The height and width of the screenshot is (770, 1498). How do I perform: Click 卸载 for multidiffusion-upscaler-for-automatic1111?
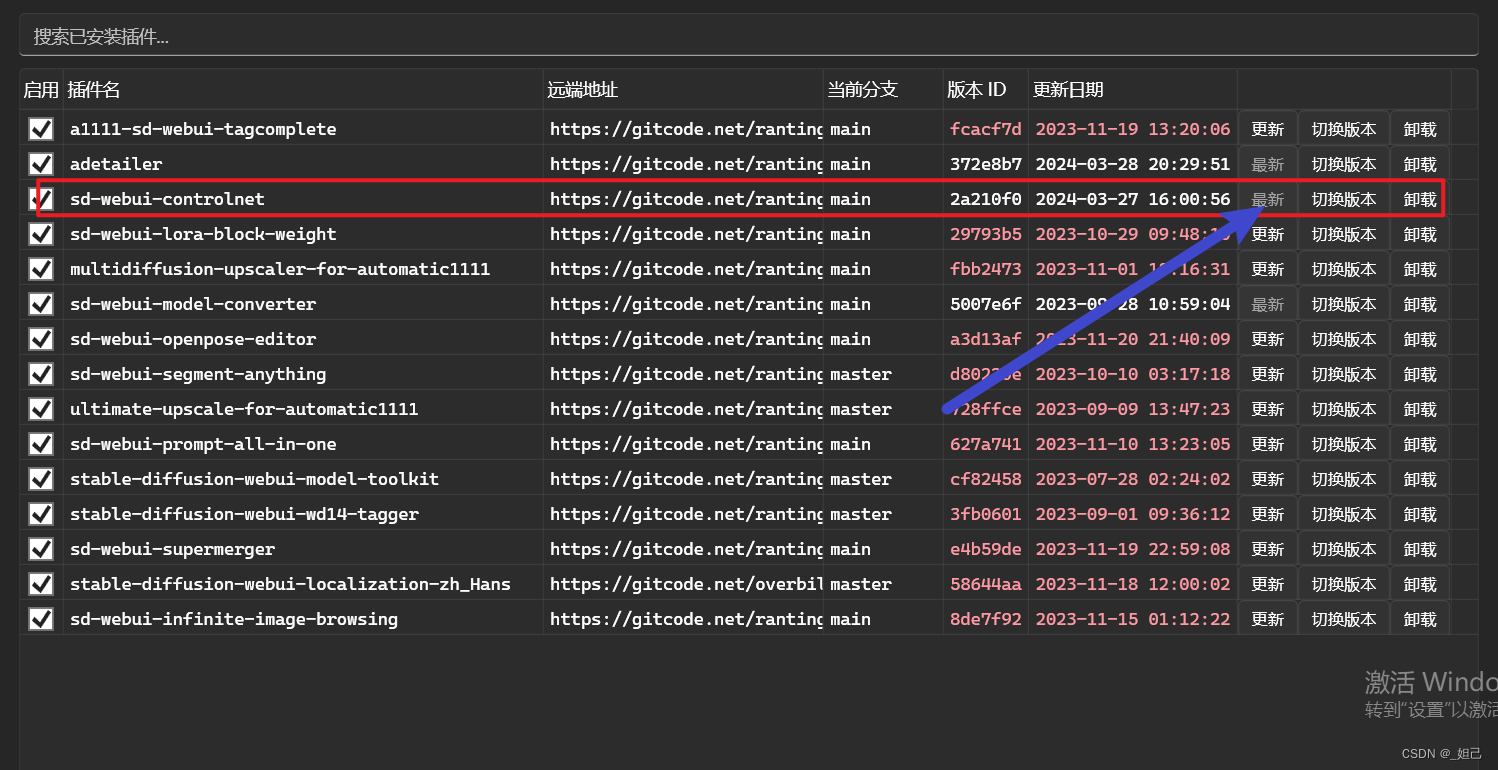coord(1420,269)
